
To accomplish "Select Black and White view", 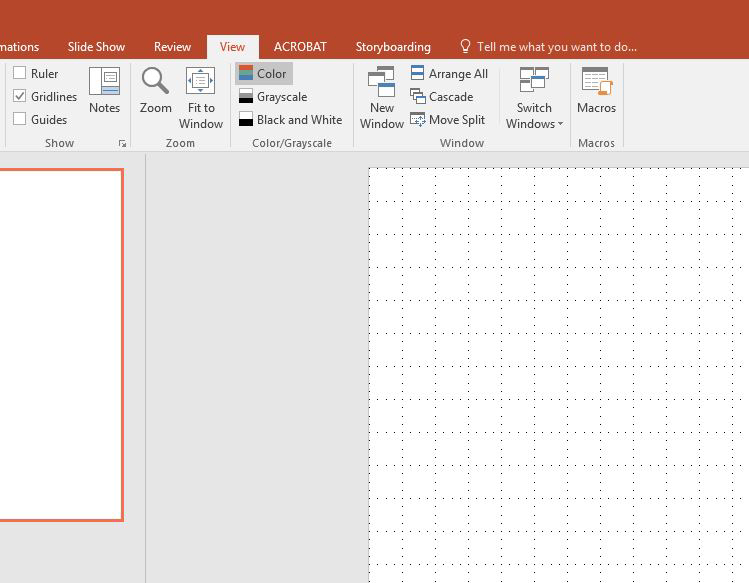I will (x=290, y=119).
